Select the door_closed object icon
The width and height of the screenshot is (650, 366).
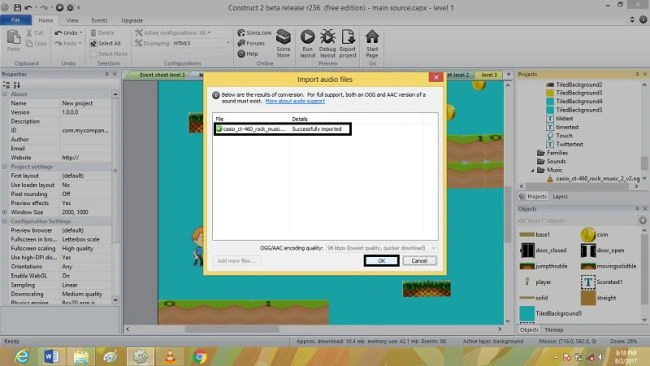pos(527,250)
